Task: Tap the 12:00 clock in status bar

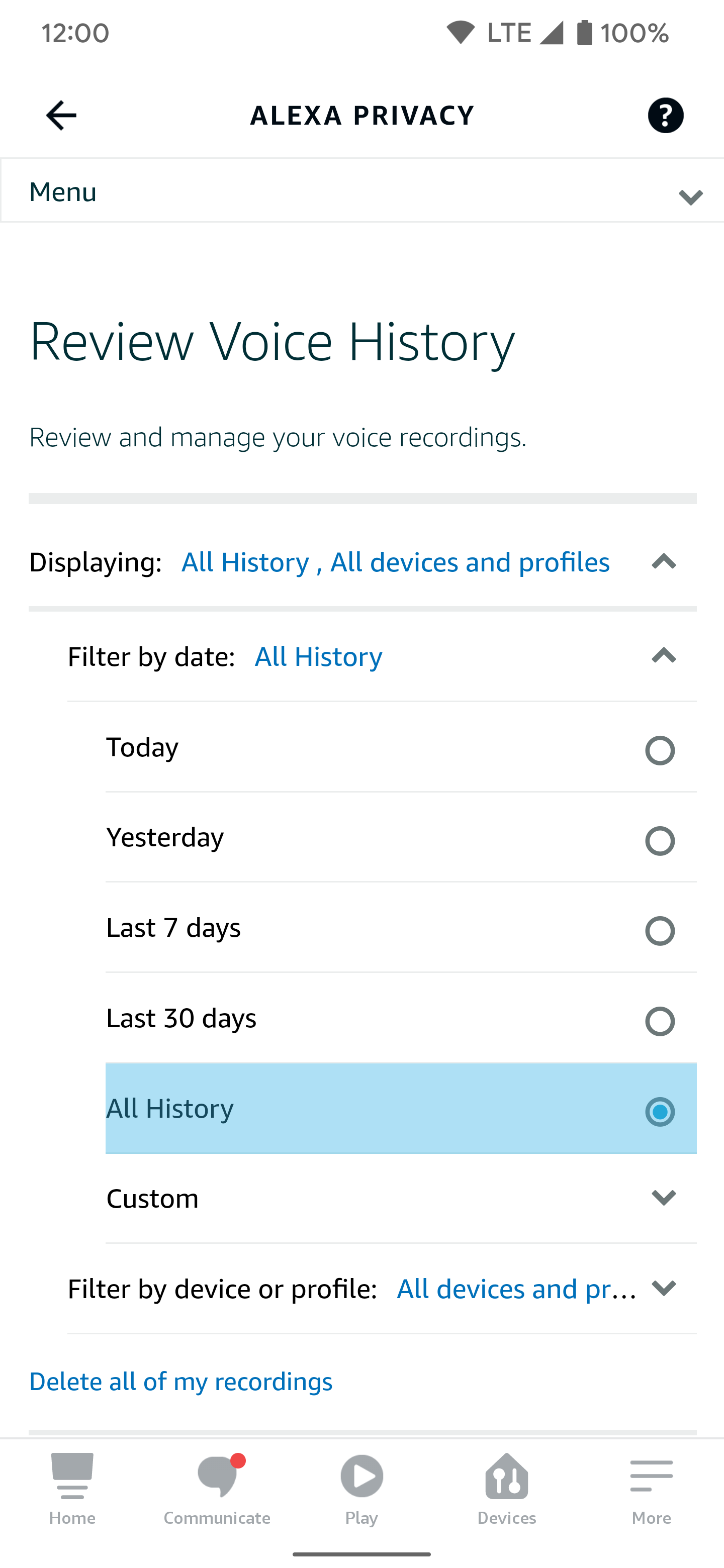Action: point(75,33)
